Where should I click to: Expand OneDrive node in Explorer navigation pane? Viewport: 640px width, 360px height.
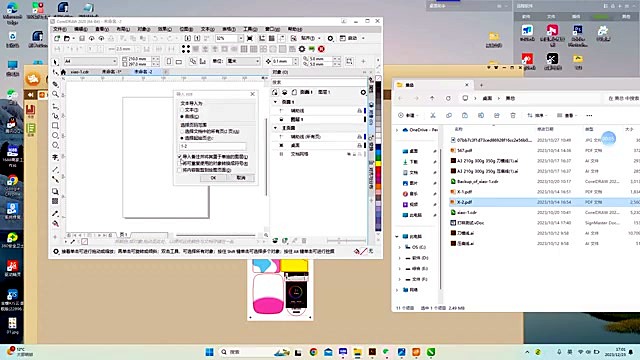pyautogui.click(x=397, y=130)
